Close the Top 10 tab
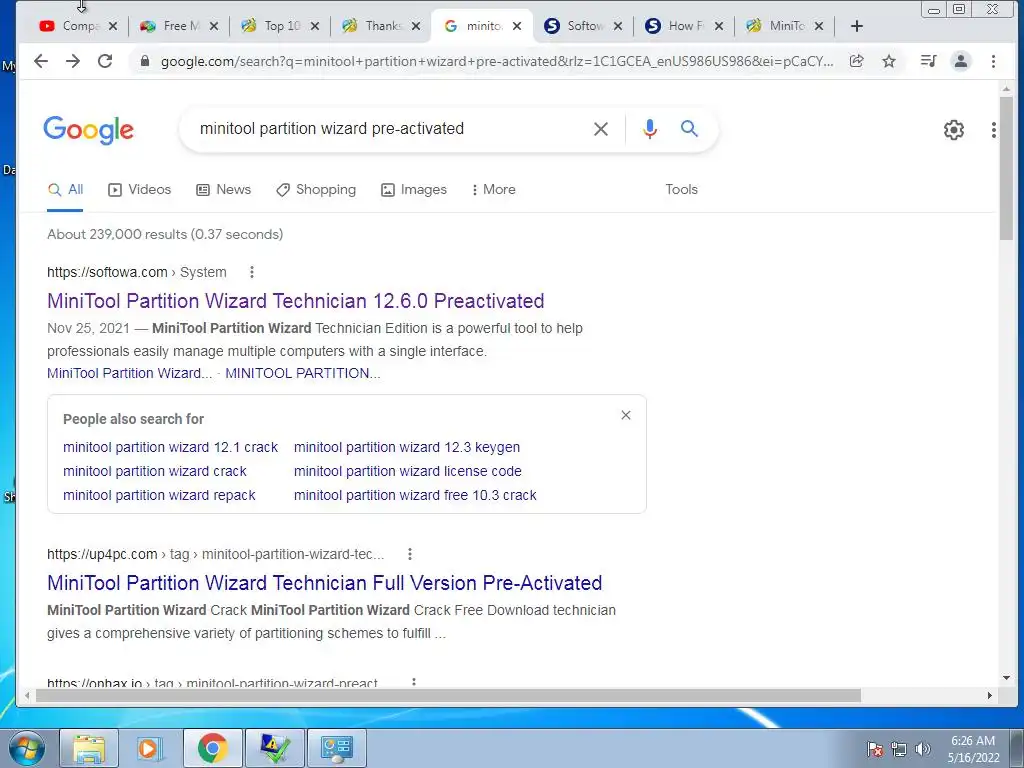The width and height of the screenshot is (1024, 768). 315,26
